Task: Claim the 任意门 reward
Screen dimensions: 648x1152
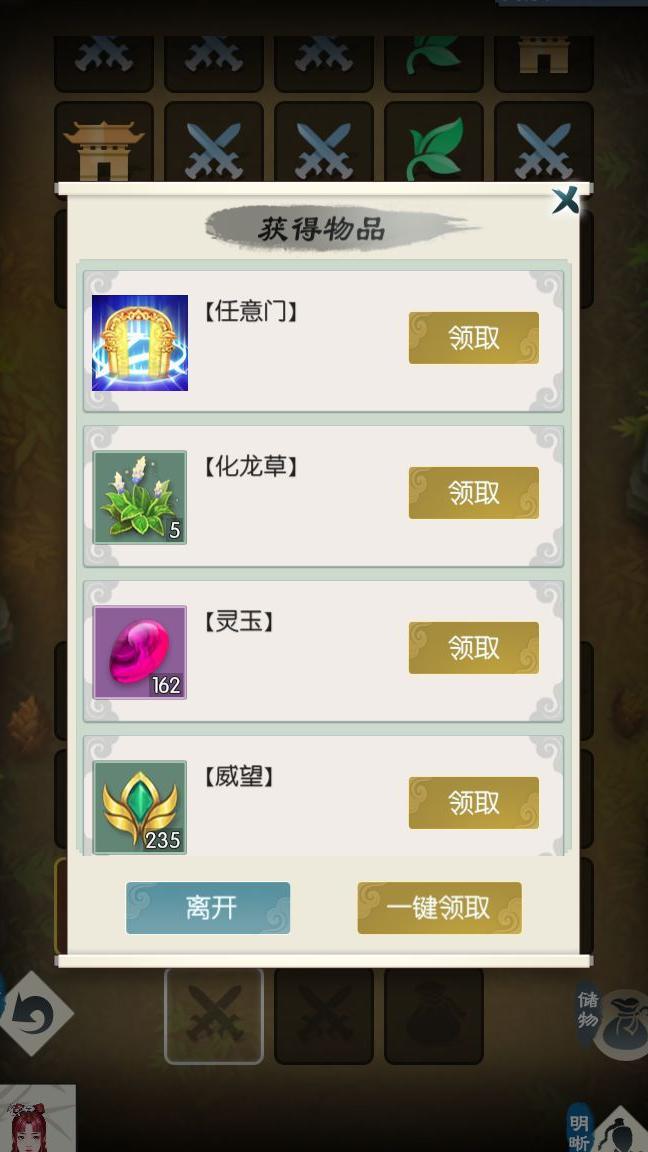Action: click(473, 338)
